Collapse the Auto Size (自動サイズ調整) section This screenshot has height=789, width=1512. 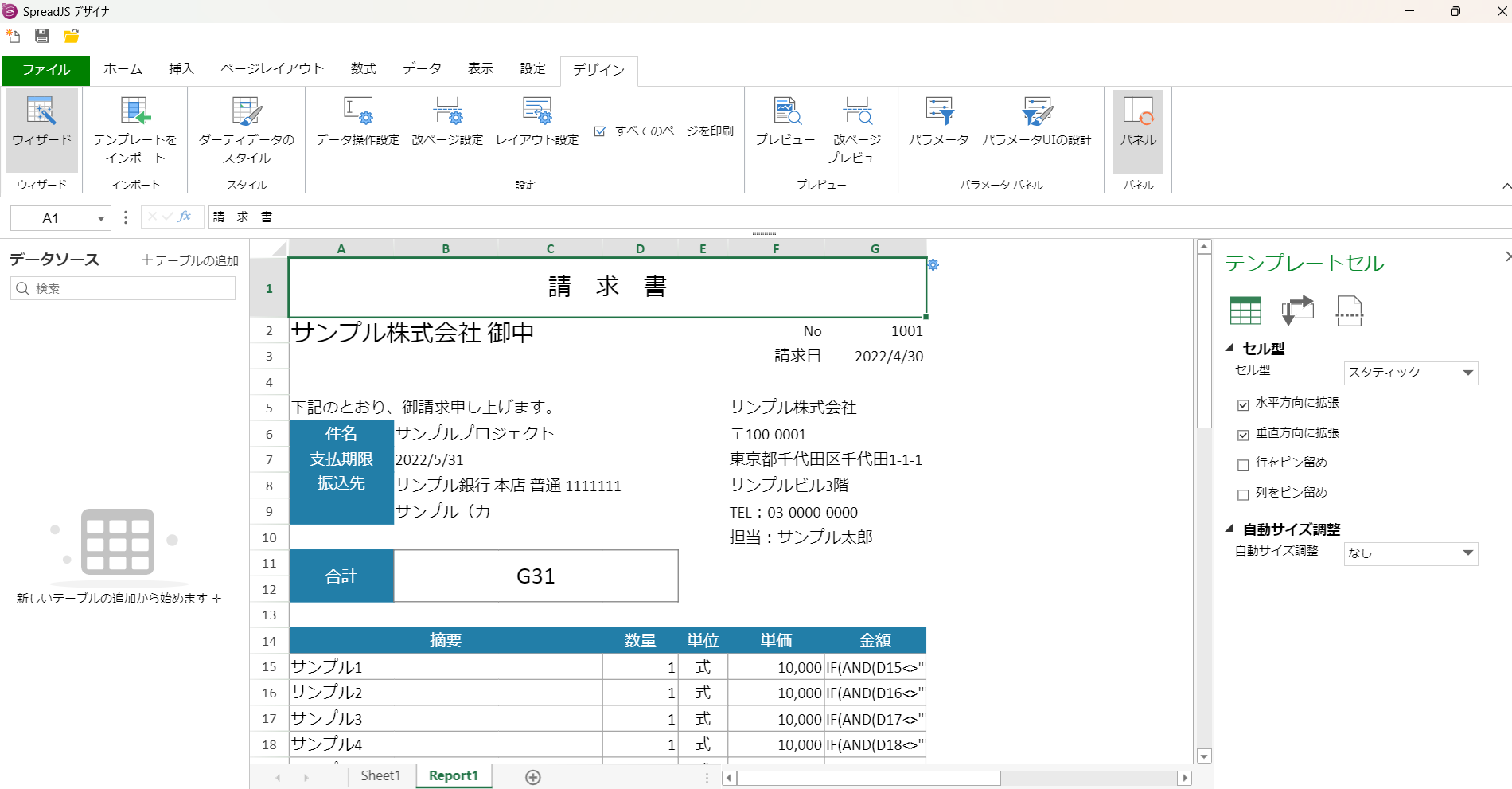(1229, 529)
